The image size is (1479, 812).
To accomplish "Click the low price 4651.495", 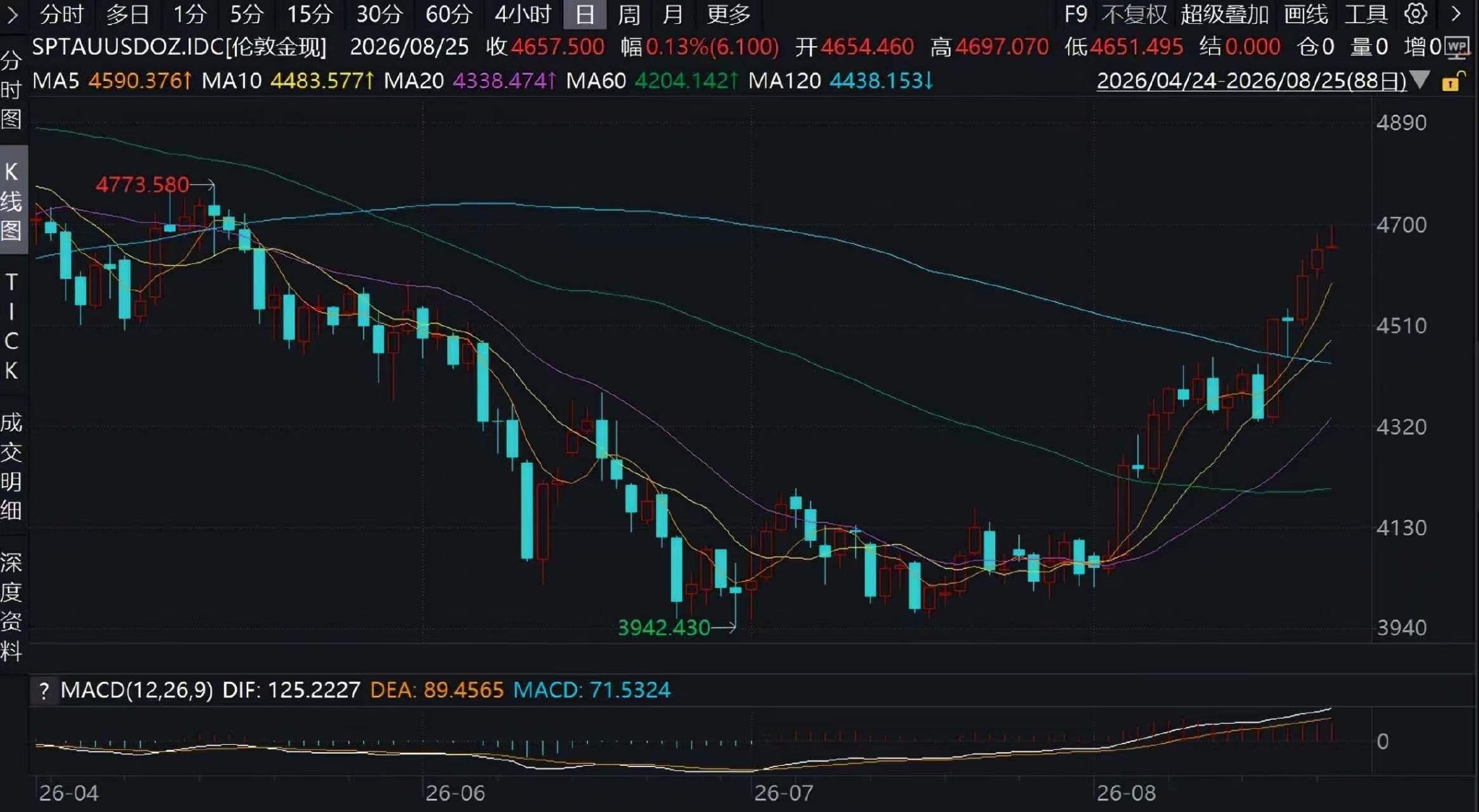I will pyautogui.click(x=1136, y=48).
